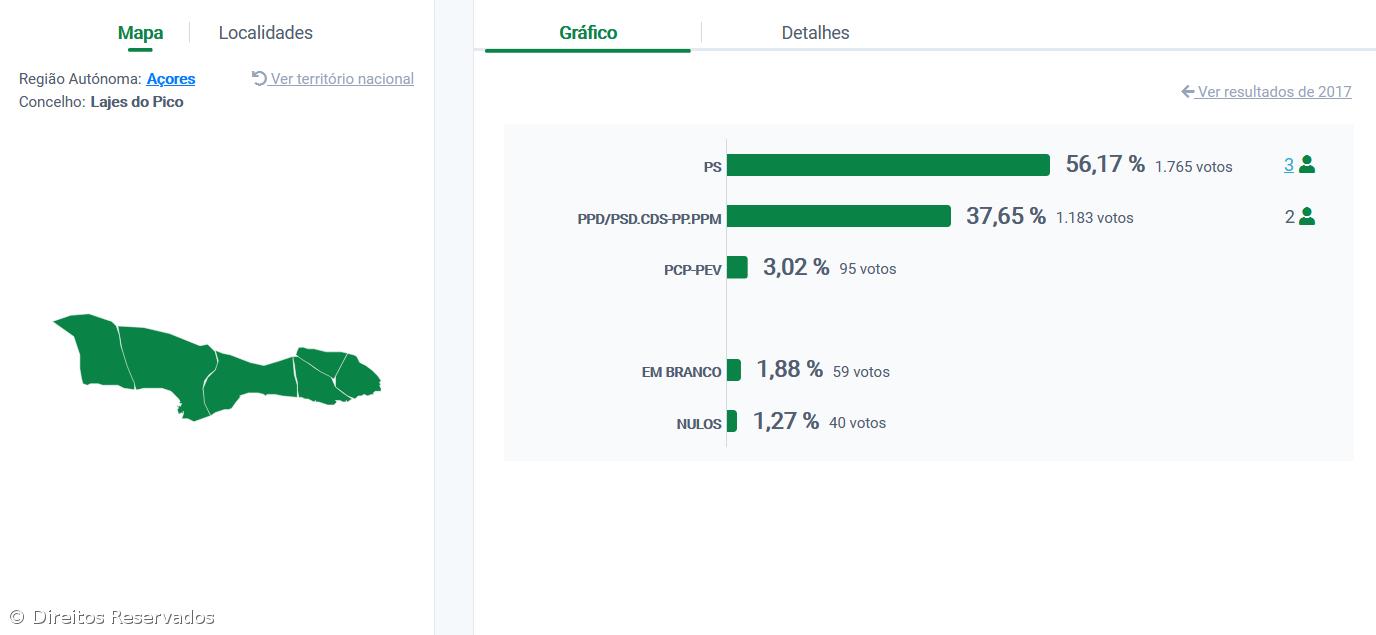Screen dimensions: 1376x635
Task: Click the undo arrow icon beside Ver território nacional
Action: coord(259,78)
